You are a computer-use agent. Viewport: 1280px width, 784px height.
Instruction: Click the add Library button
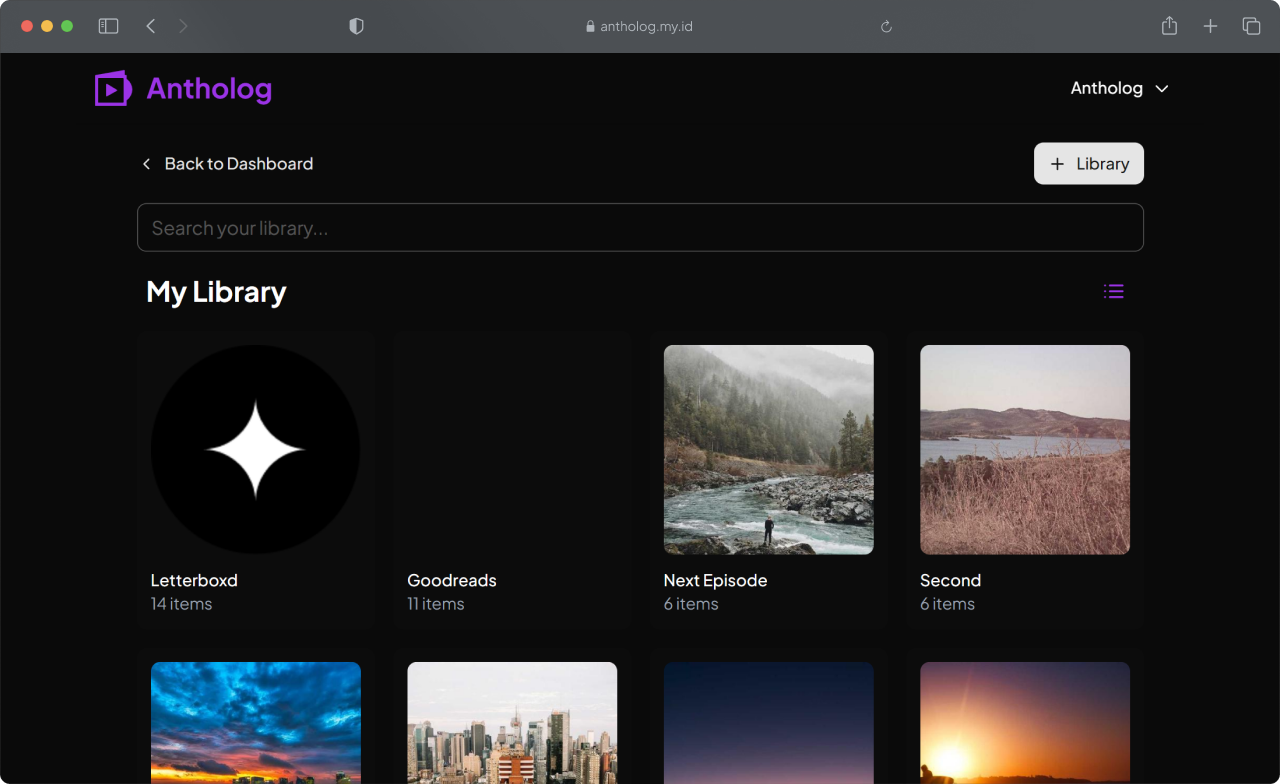(1089, 164)
